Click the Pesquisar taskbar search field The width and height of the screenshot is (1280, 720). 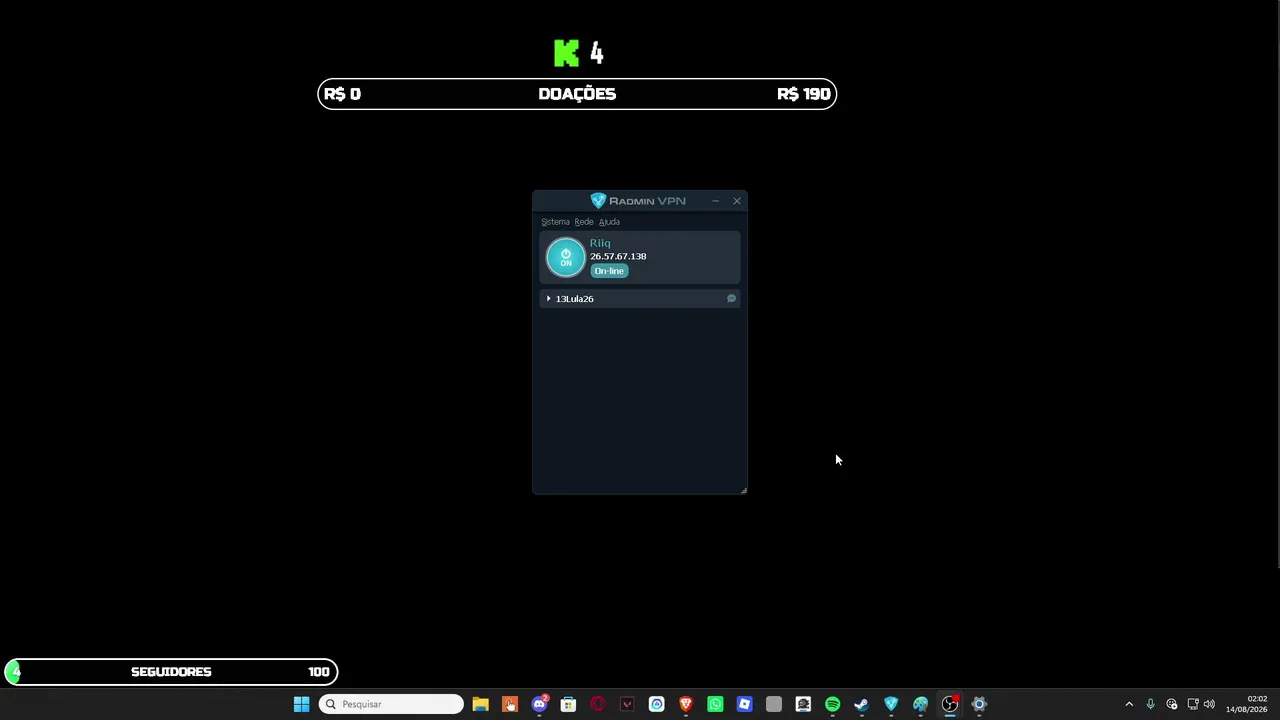391,704
